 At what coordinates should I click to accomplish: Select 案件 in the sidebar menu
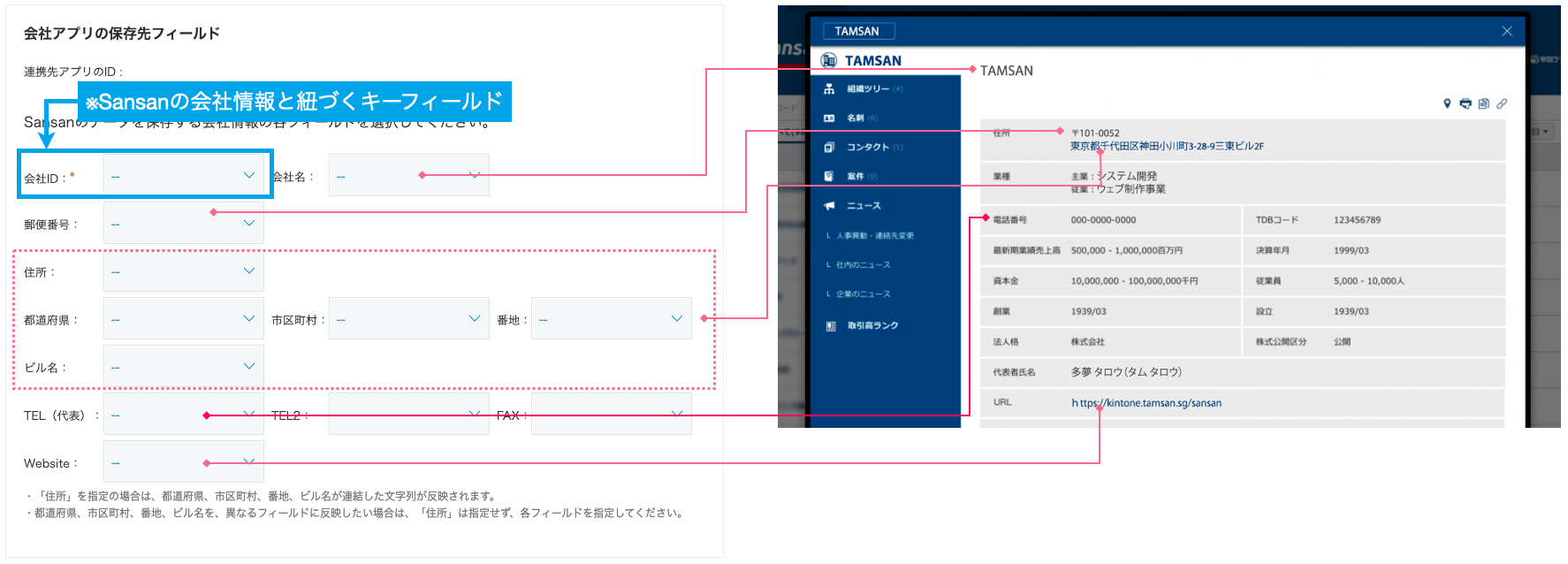(x=856, y=177)
